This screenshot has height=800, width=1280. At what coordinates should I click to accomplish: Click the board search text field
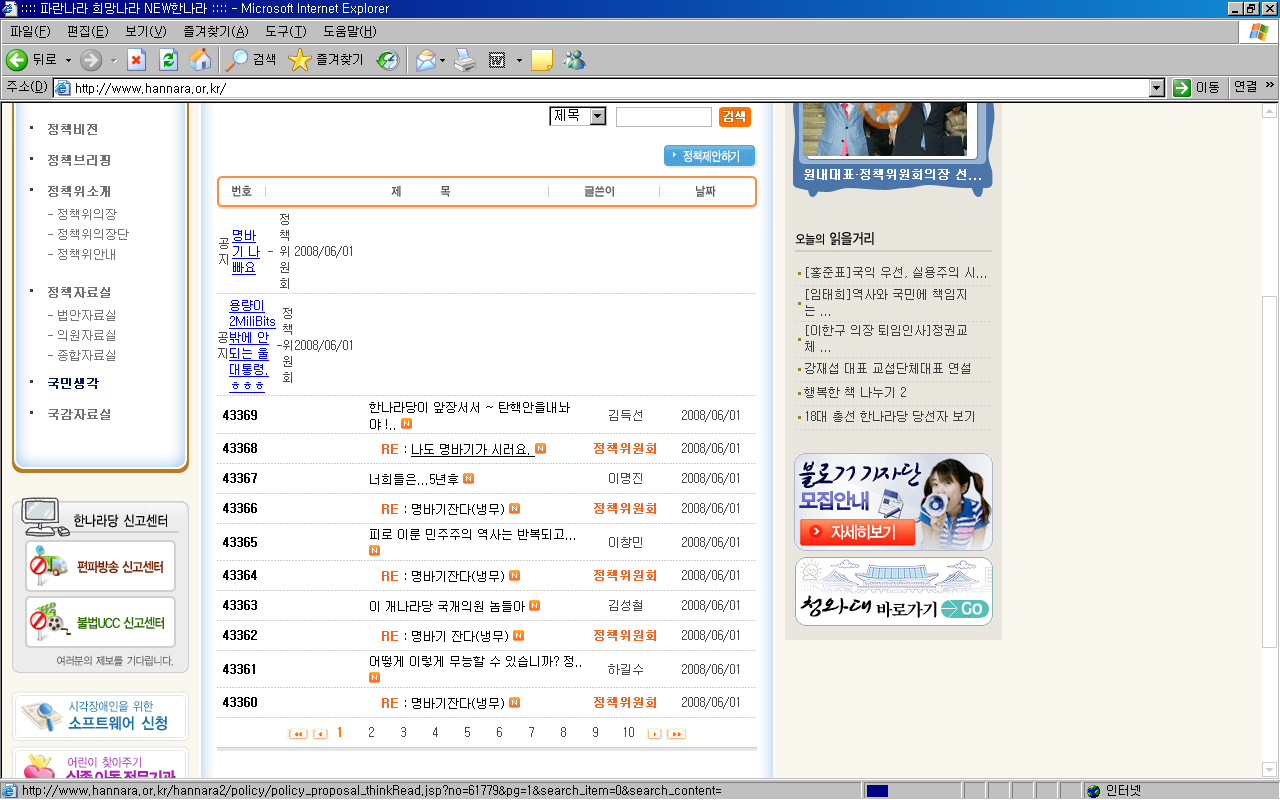tap(663, 117)
